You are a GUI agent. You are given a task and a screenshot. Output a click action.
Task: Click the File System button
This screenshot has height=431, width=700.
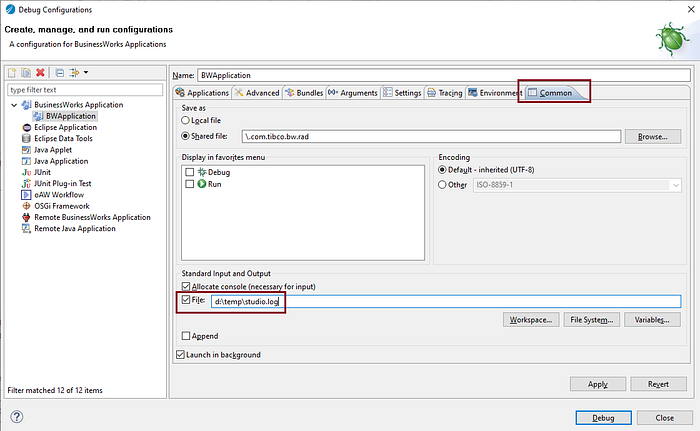tap(592, 320)
